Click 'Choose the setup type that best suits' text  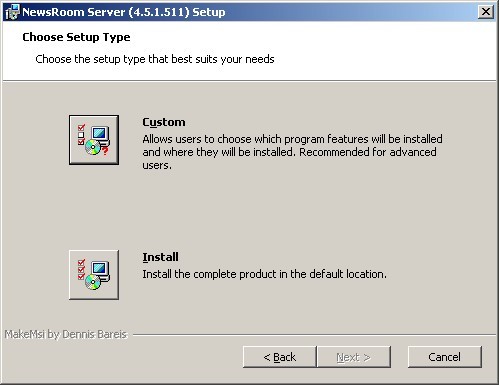click(x=155, y=59)
